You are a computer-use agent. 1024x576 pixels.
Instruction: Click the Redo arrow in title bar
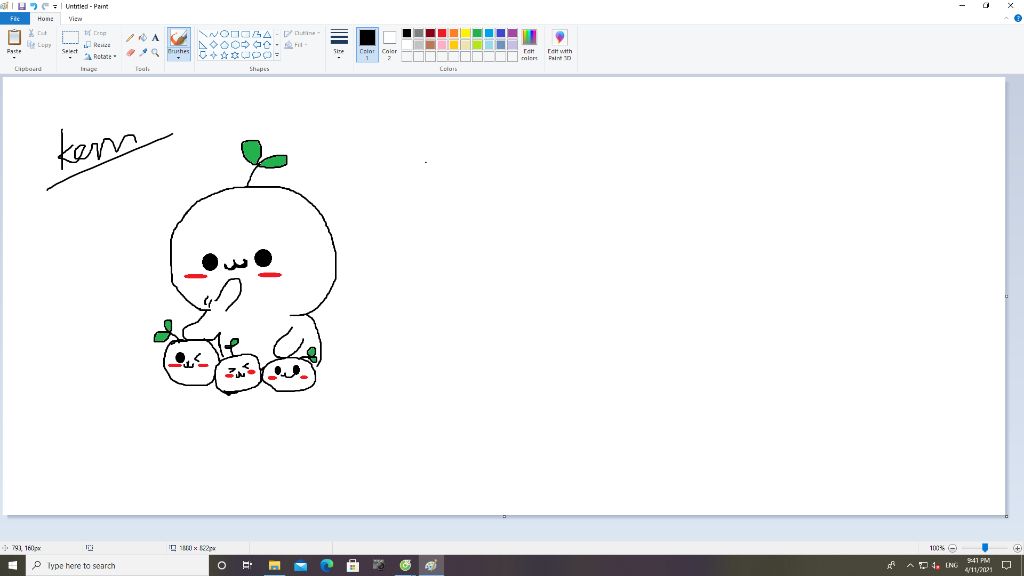[x=45, y=6]
